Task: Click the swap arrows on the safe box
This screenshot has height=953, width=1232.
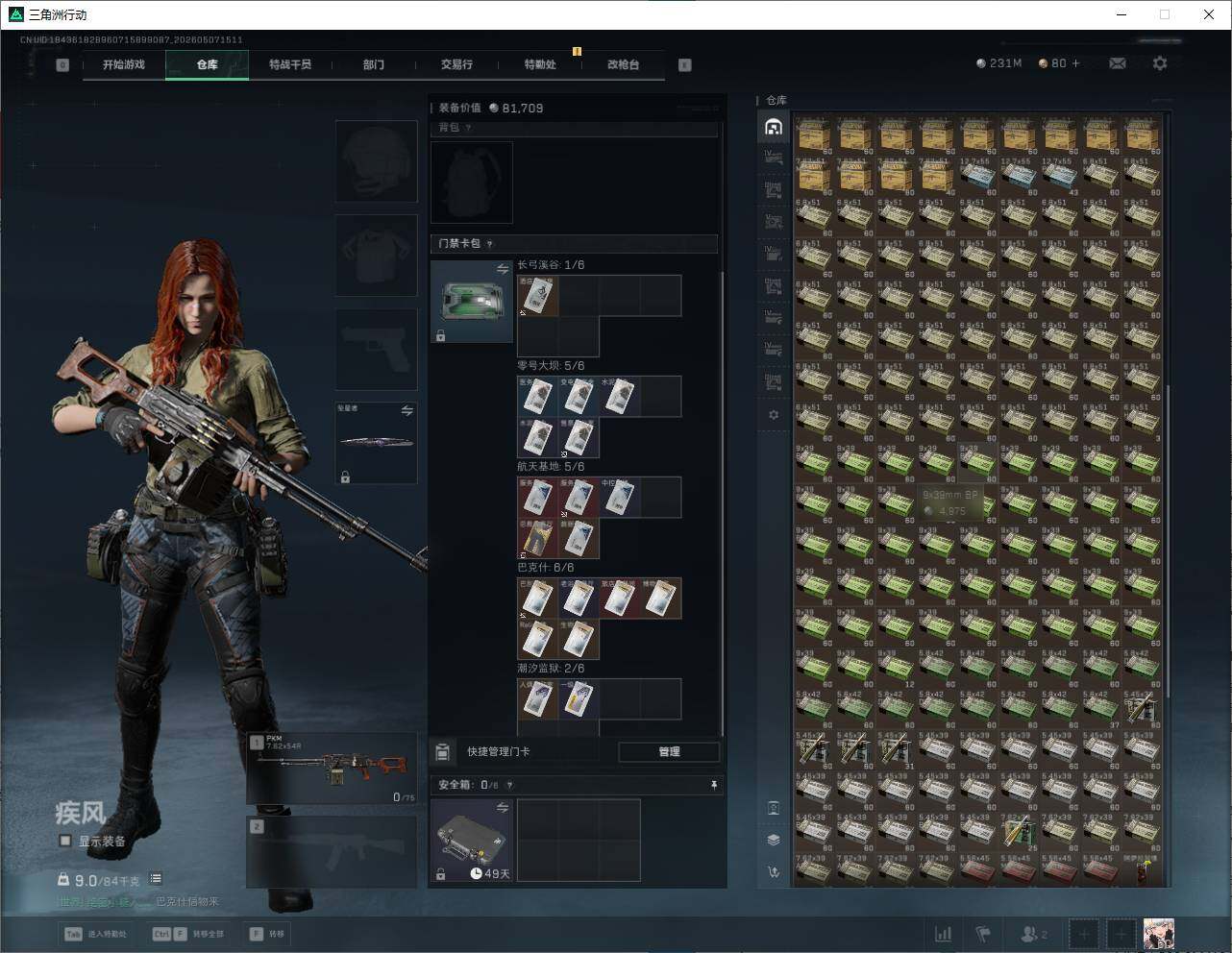Action: [x=503, y=809]
